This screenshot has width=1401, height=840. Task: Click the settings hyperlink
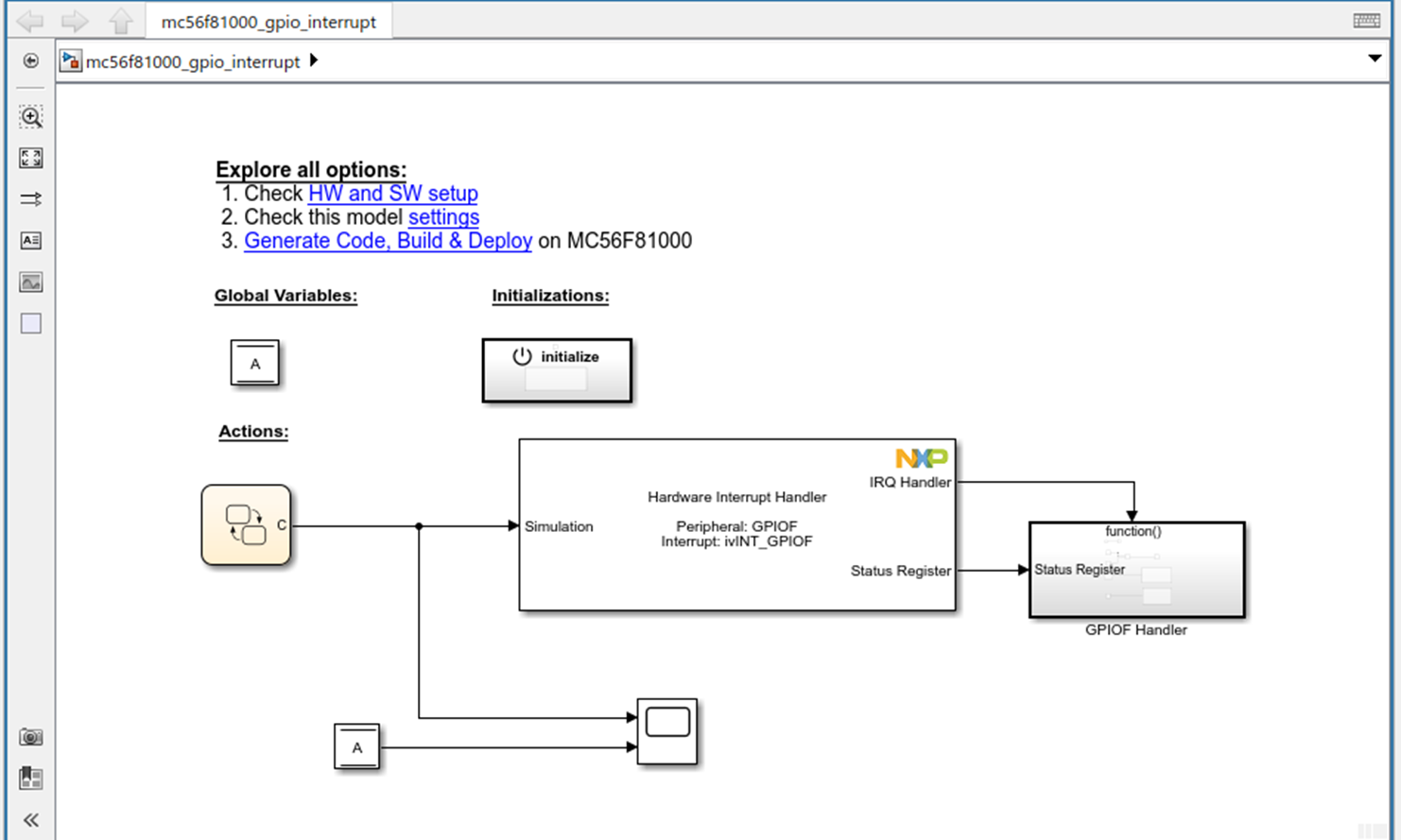[443, 217]
